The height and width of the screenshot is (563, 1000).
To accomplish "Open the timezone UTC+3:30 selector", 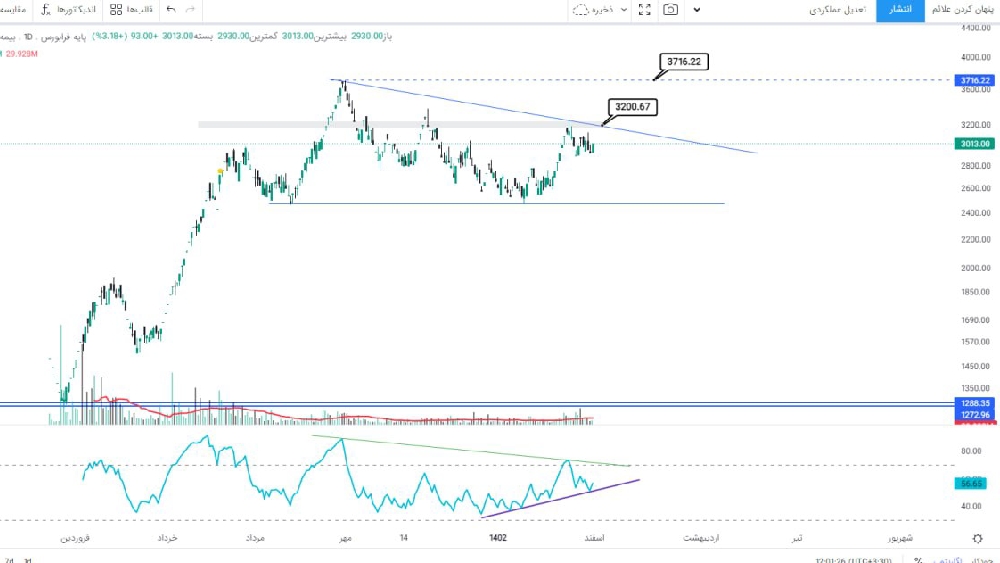I will (854, 560).
